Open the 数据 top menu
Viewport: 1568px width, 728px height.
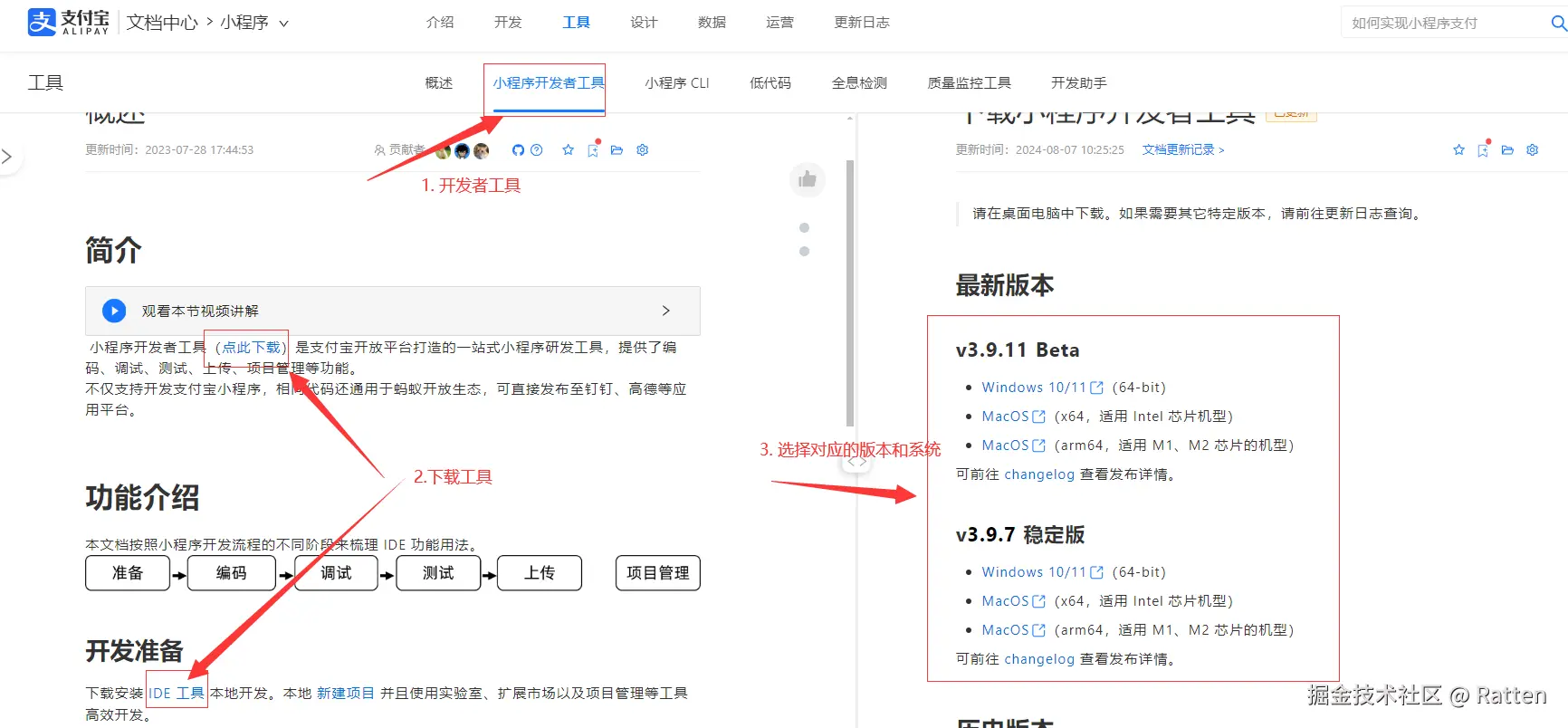point(712,23)
